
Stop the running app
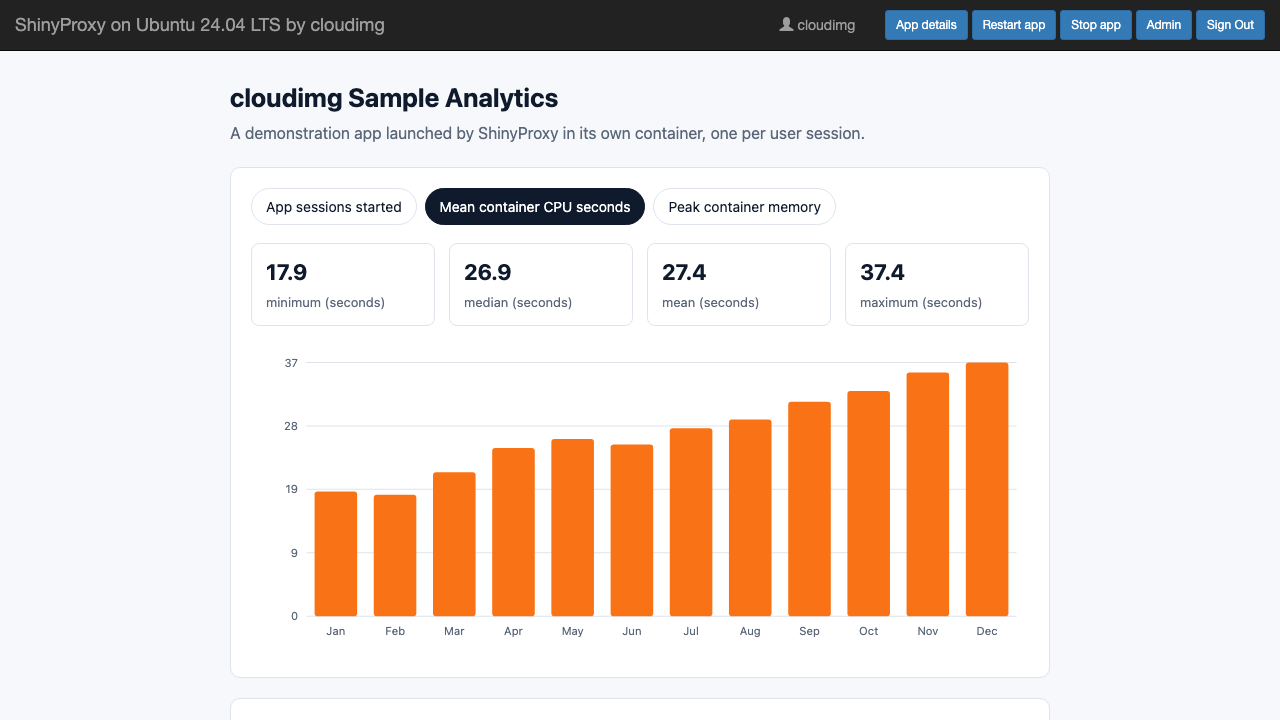click(x=1096, y=25)
